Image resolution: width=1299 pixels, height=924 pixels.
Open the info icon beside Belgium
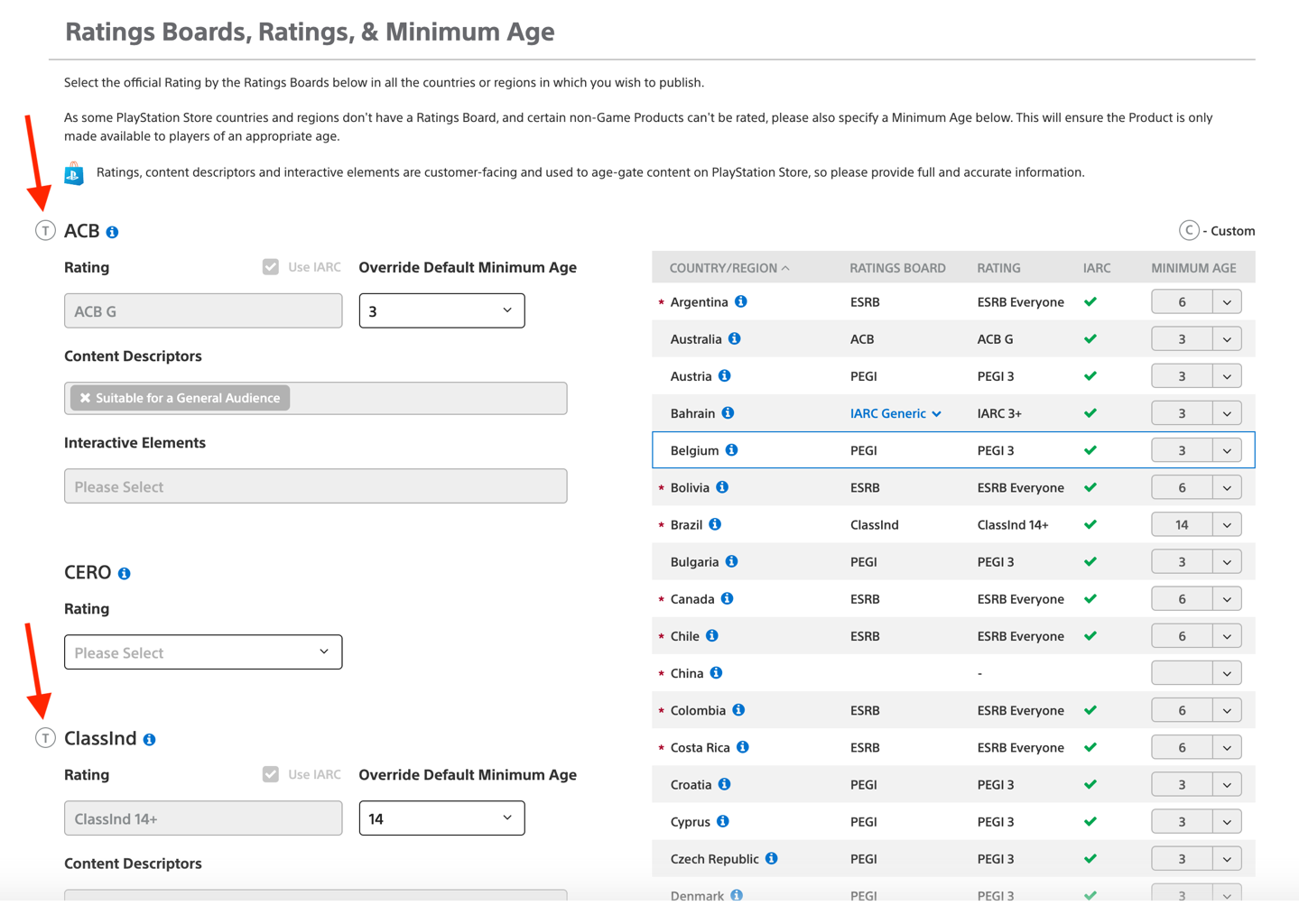click(x=732, y=449)
